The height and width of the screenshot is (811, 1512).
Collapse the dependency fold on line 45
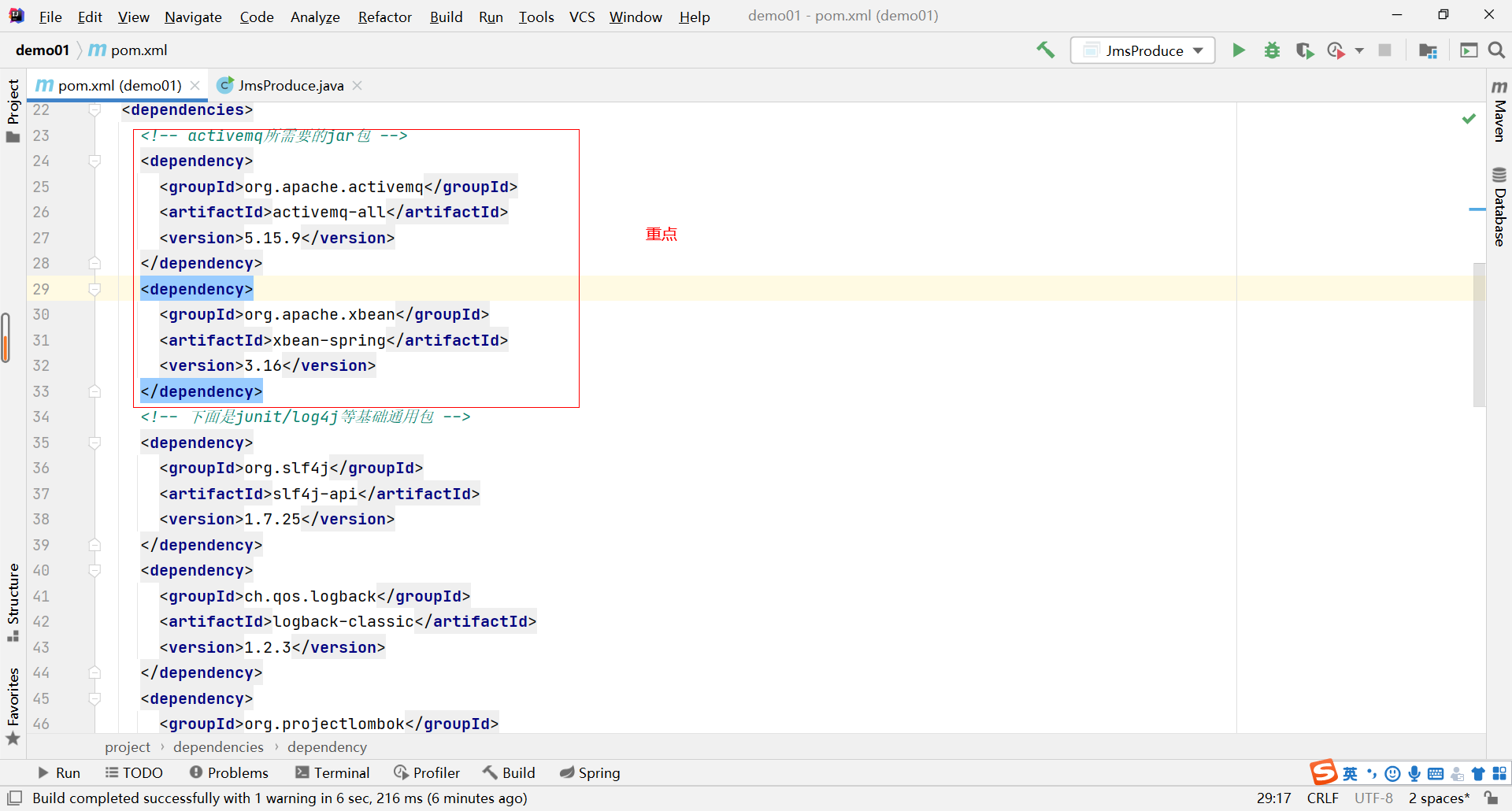click(94, 699)
